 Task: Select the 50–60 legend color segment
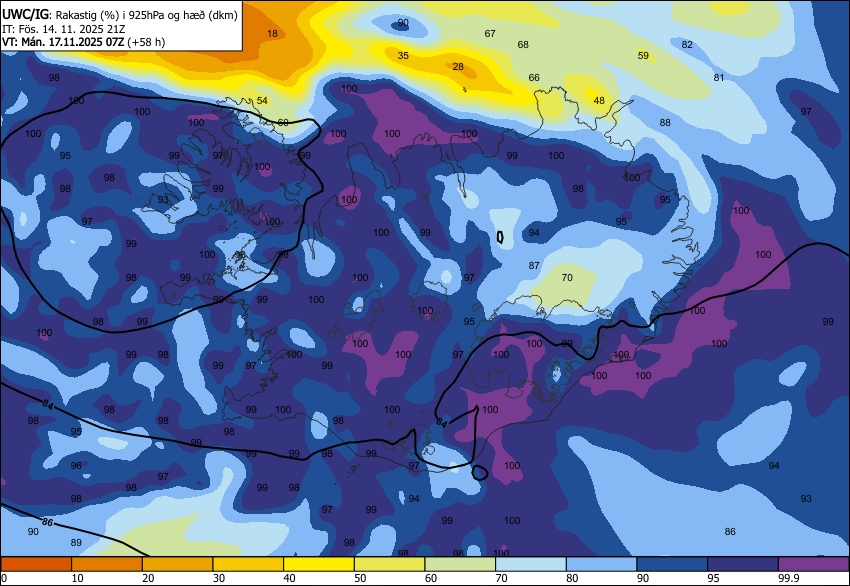[x=390, y=564]
